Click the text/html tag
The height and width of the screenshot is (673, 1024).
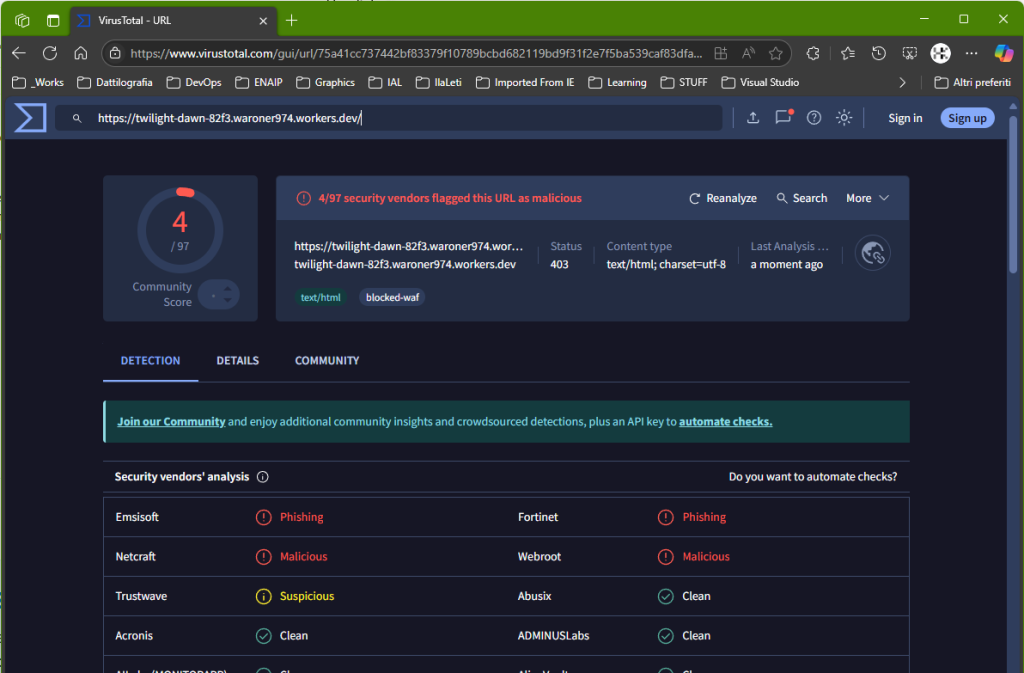pos(320,298)
